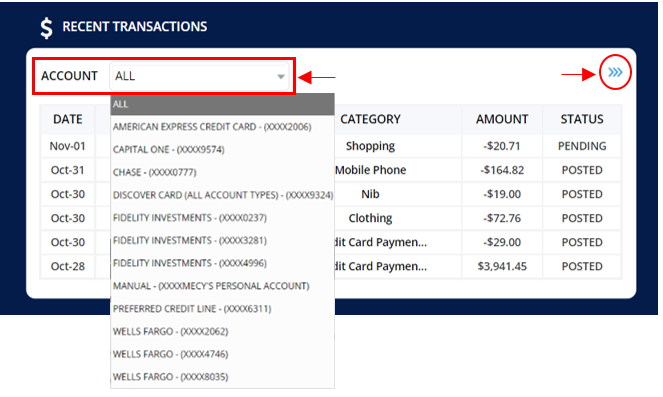Pick Chase (XXXX0777) from the list
The width and height of the screenshot is (663, 397).
pos(222,172)
